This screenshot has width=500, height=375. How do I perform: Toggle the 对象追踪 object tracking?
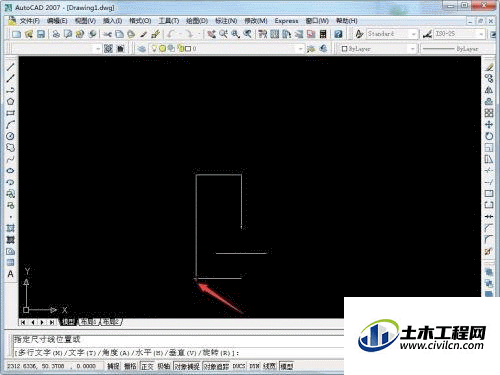click(x=216, y=366)
